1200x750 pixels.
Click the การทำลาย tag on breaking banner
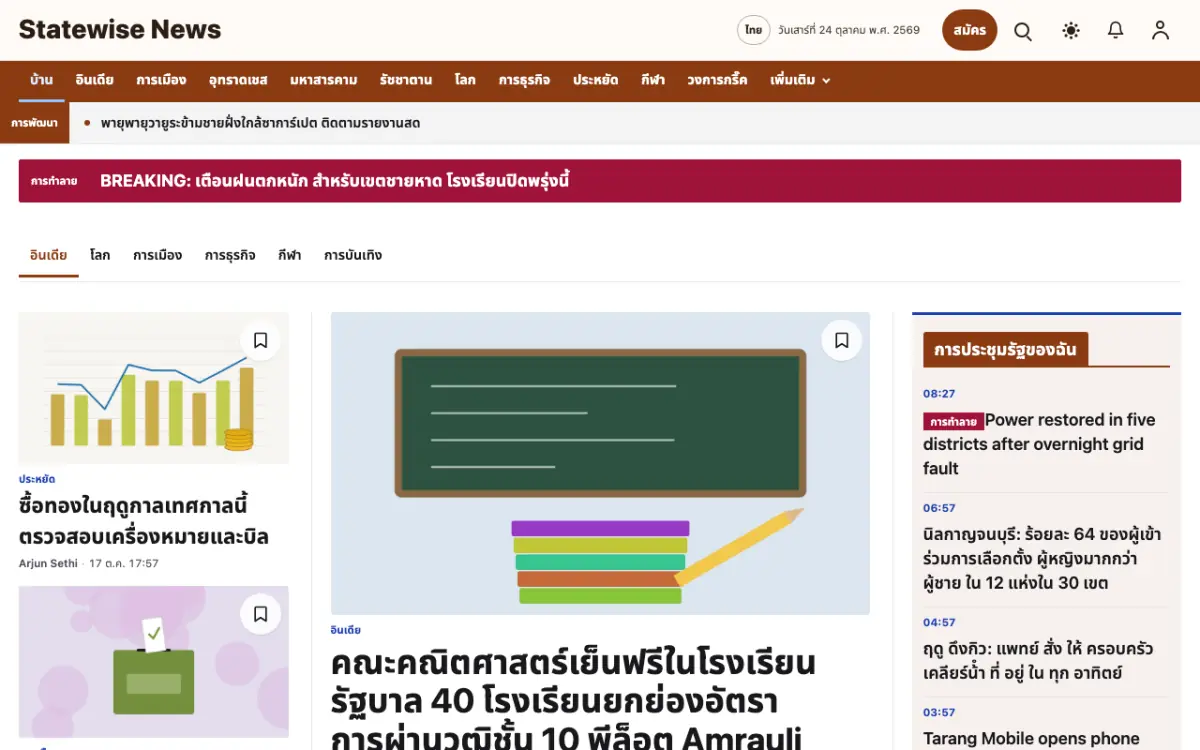tap(54, 181)
